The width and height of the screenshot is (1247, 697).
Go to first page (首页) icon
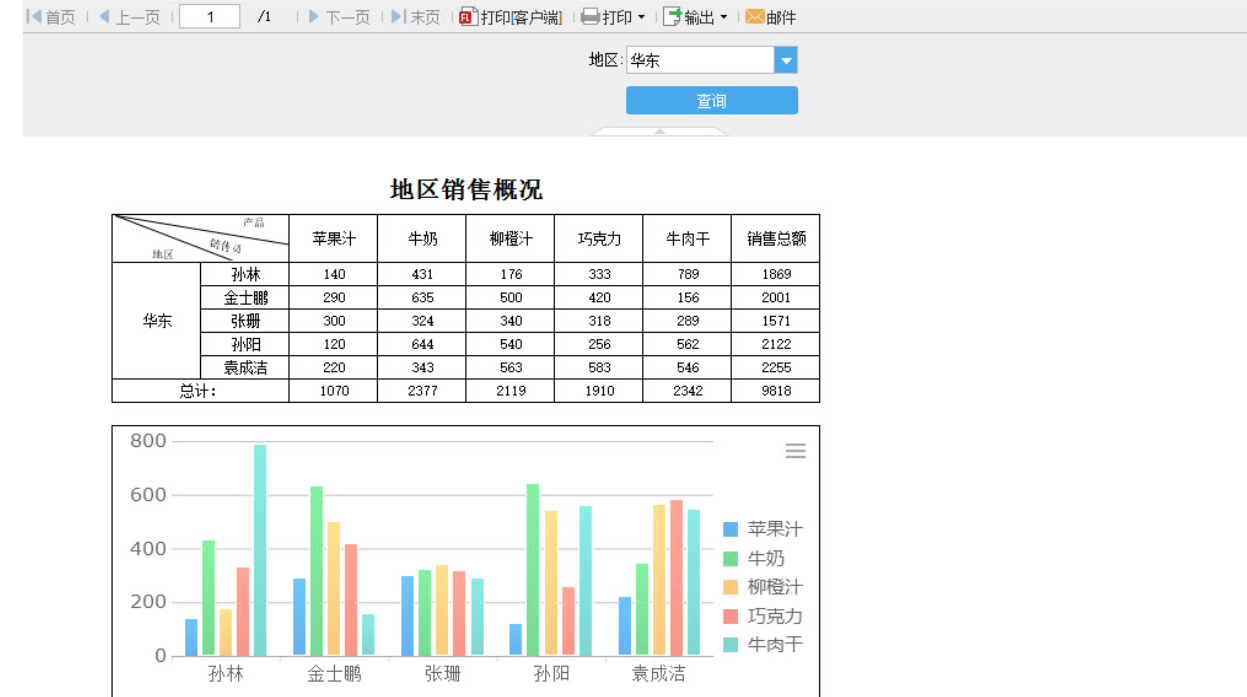pos(34,17)
